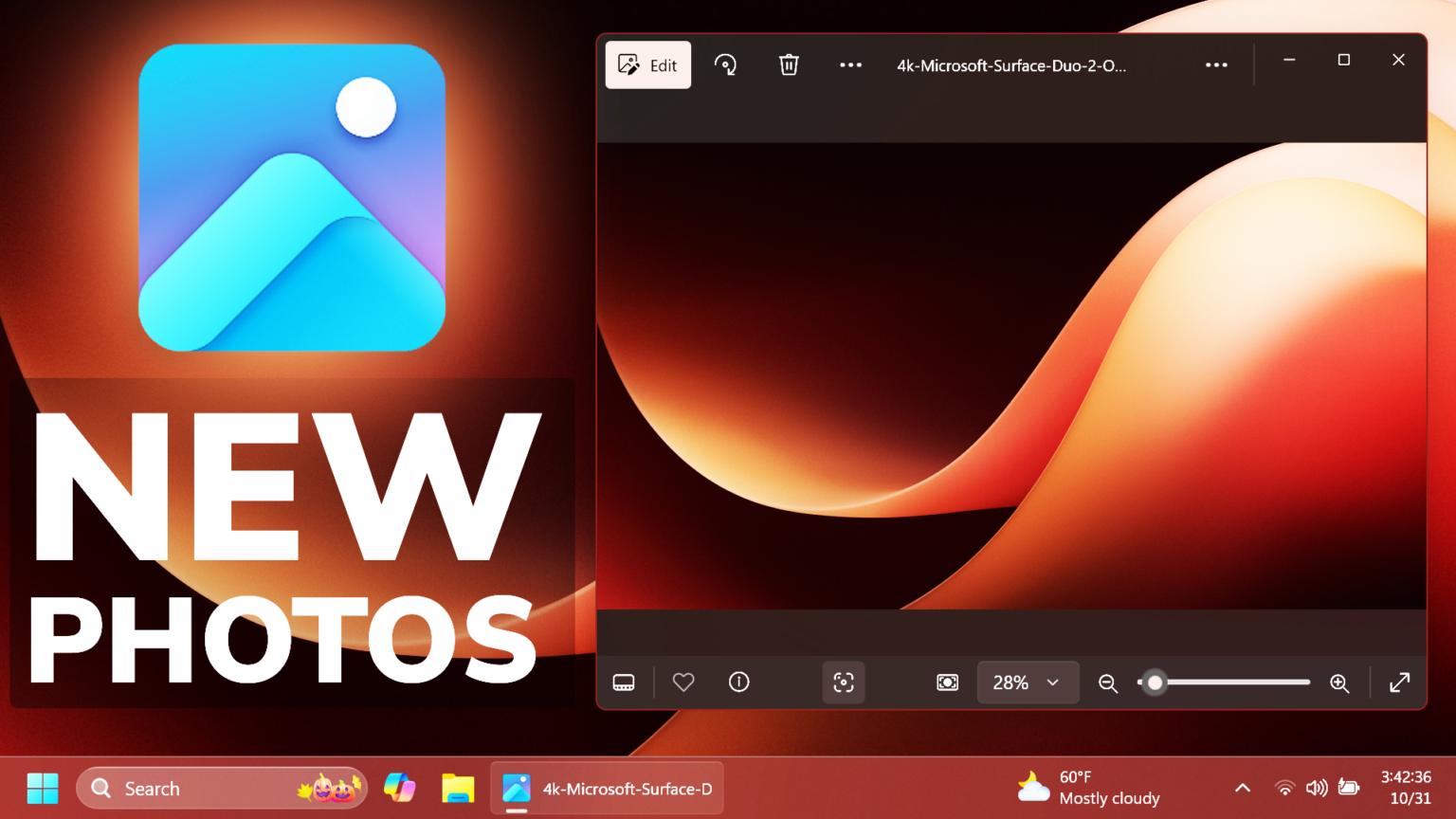Screen dimensions: 1456x819
Task: Toggle the filmstrip view
Action: [624, 682]
